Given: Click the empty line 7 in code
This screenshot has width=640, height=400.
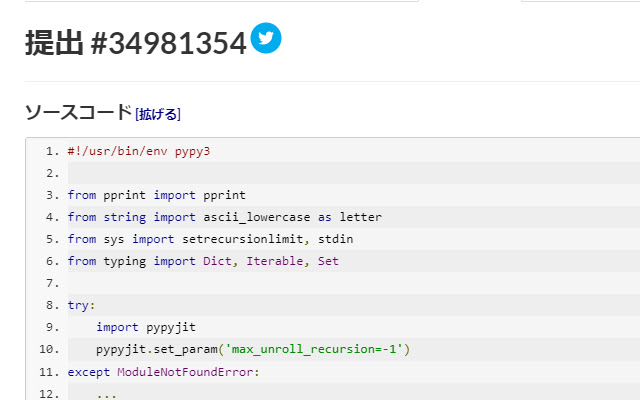Looking at the screenshot, I should 300,283.
